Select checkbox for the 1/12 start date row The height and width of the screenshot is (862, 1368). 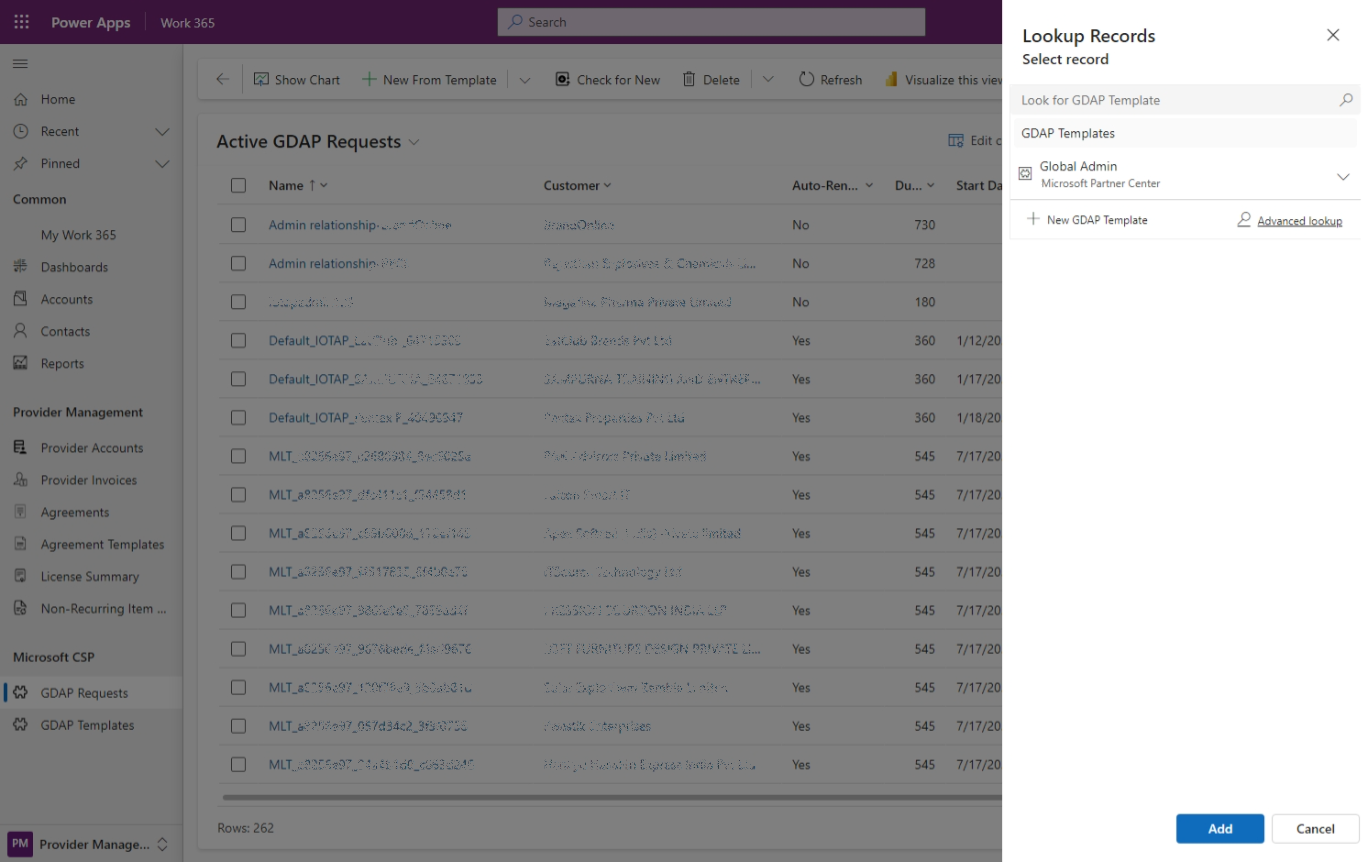tap(238, 340)
